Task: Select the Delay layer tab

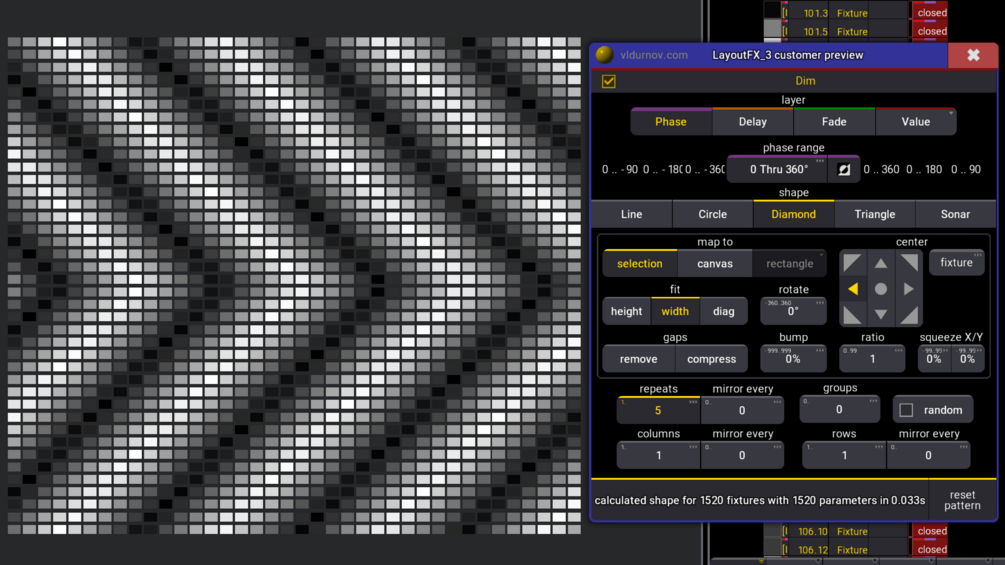Action: (x=752, y=122)
